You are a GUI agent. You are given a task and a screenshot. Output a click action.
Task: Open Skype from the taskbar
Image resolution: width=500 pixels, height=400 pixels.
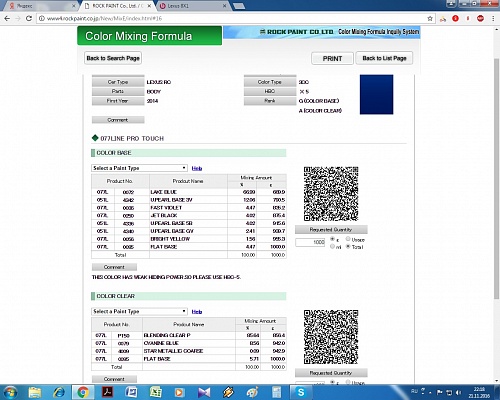click(x=301, y=392)
